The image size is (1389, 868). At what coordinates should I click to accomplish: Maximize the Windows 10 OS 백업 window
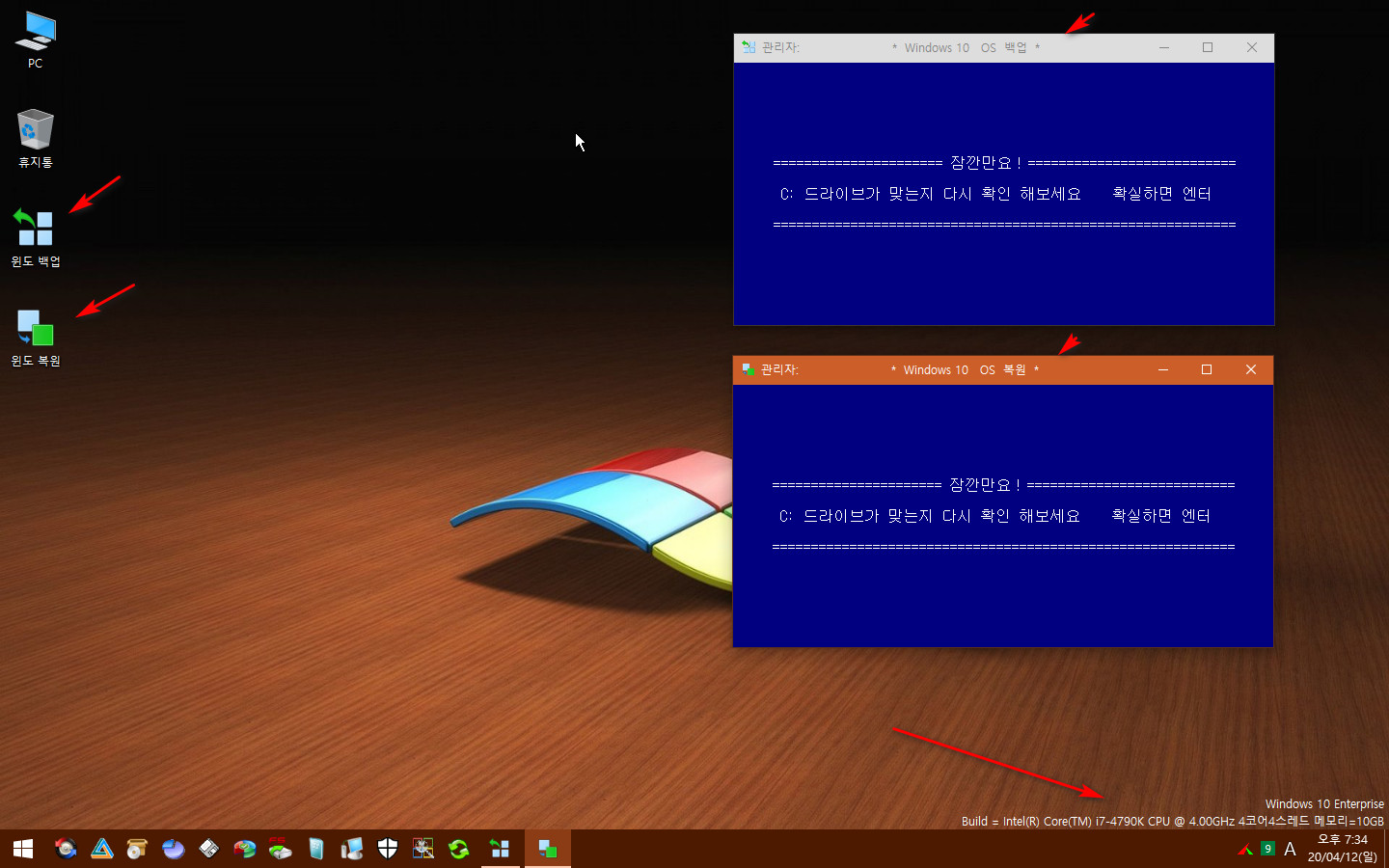point(1208,47)
